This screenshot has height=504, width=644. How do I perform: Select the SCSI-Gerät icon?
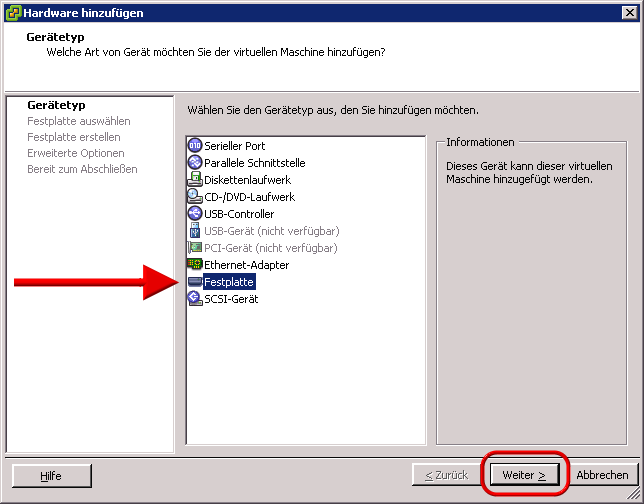coord(195,299)
